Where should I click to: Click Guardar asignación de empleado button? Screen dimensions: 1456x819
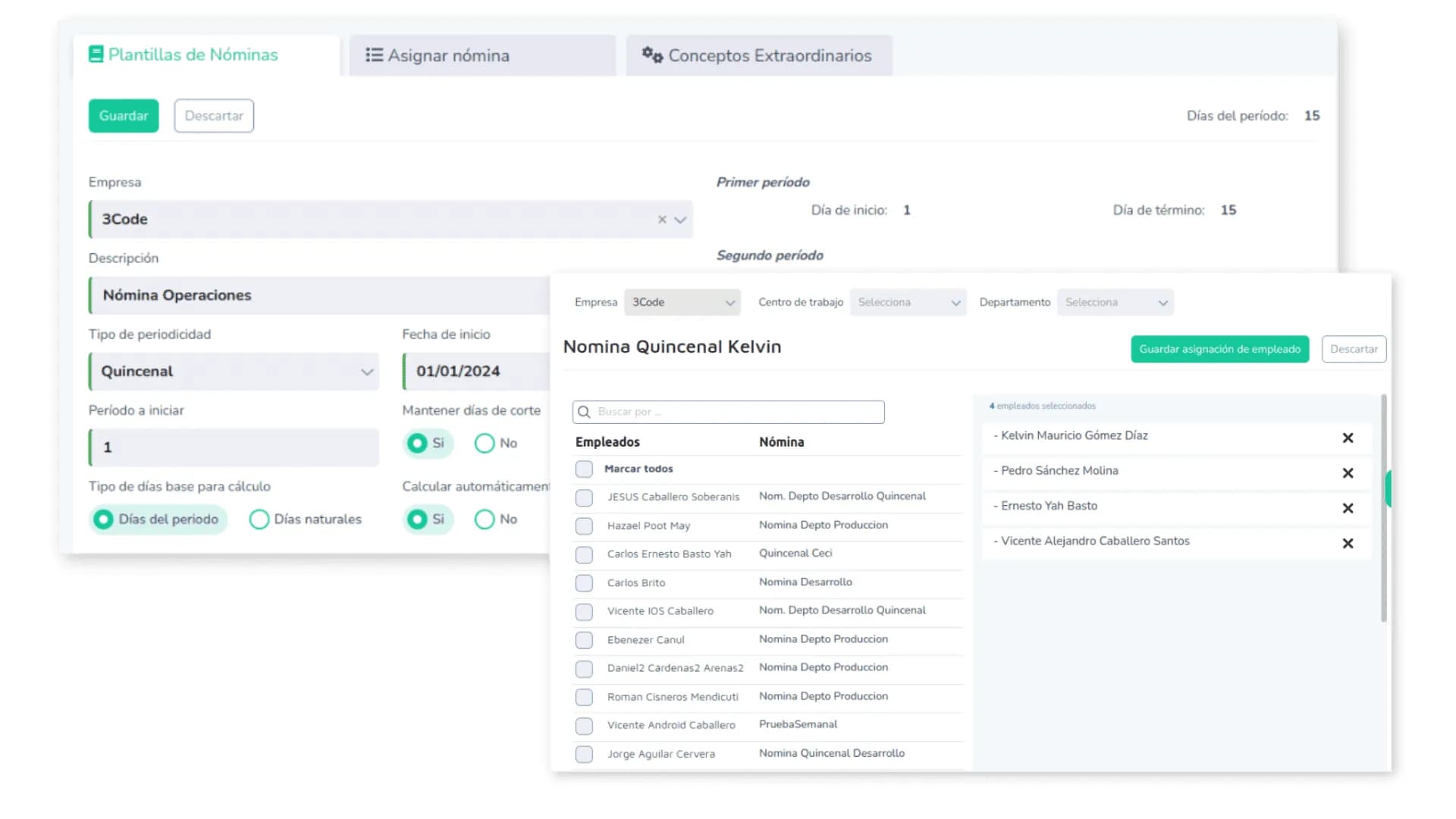(x=1219, y=350)
